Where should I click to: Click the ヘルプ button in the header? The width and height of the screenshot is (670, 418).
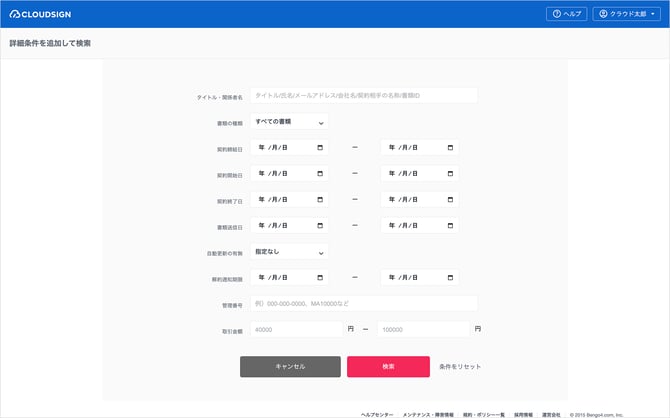[x=566, y=14]
